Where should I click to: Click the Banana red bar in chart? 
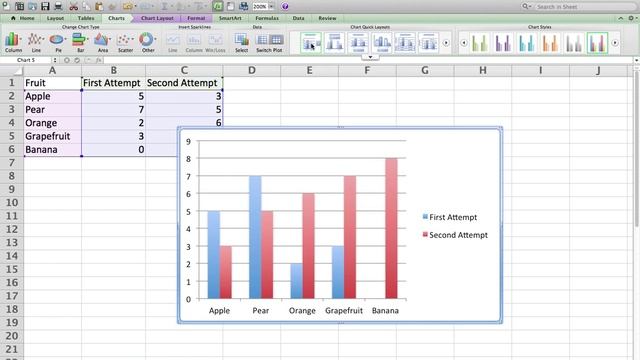(391, 228)
